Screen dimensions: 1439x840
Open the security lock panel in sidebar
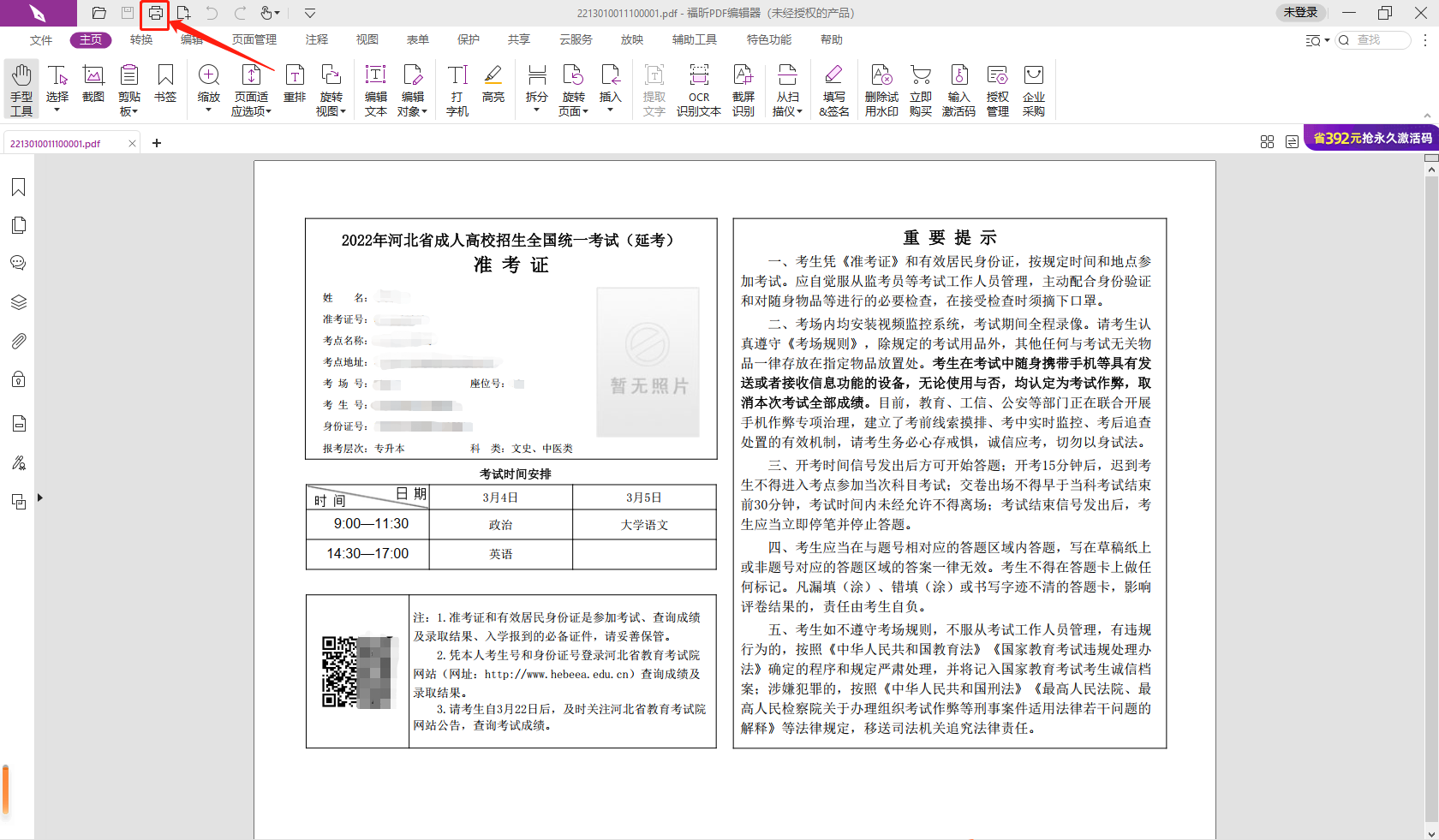(x=18, y=378)
